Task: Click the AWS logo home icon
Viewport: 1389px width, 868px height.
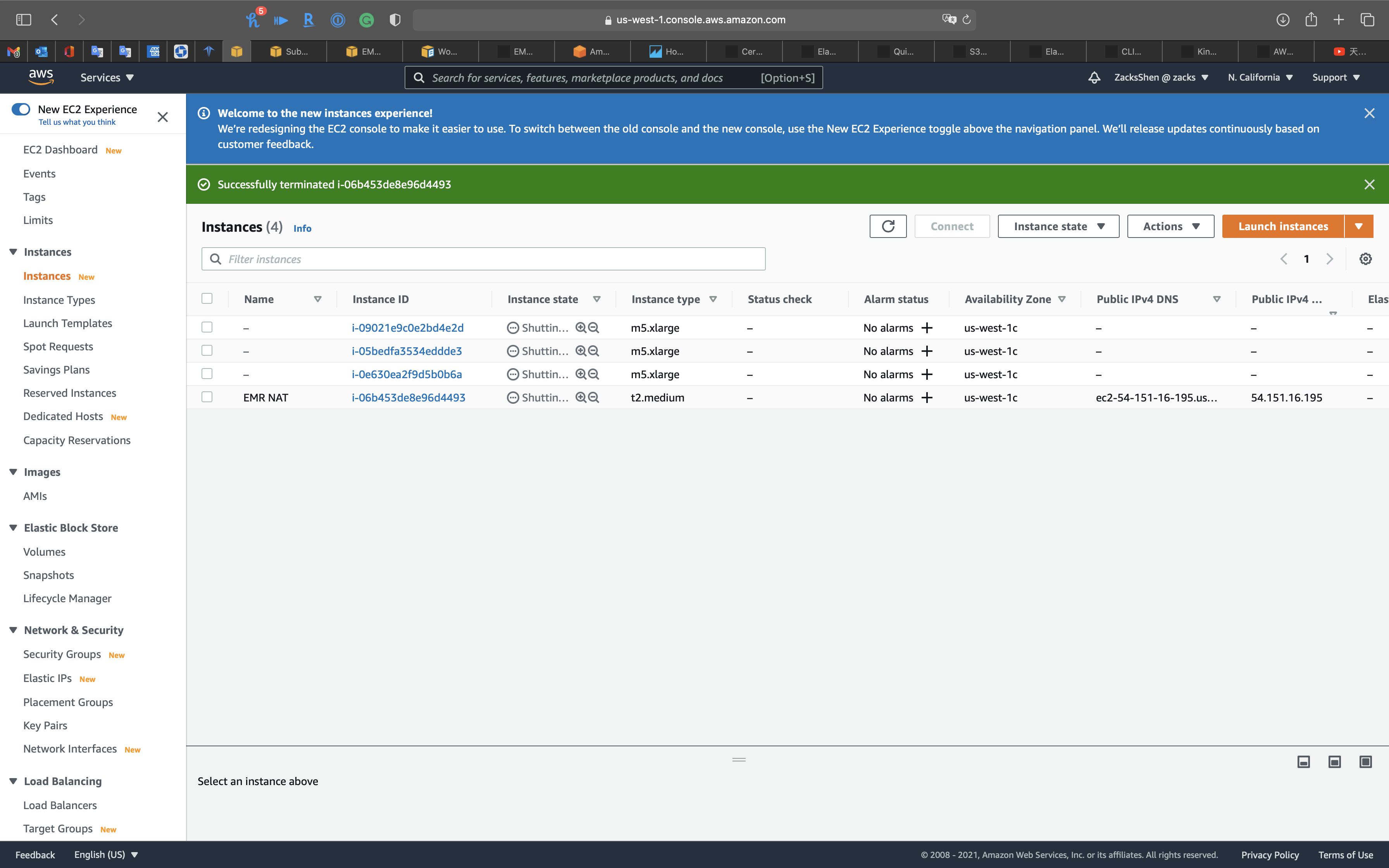Action: pos(41,76)
